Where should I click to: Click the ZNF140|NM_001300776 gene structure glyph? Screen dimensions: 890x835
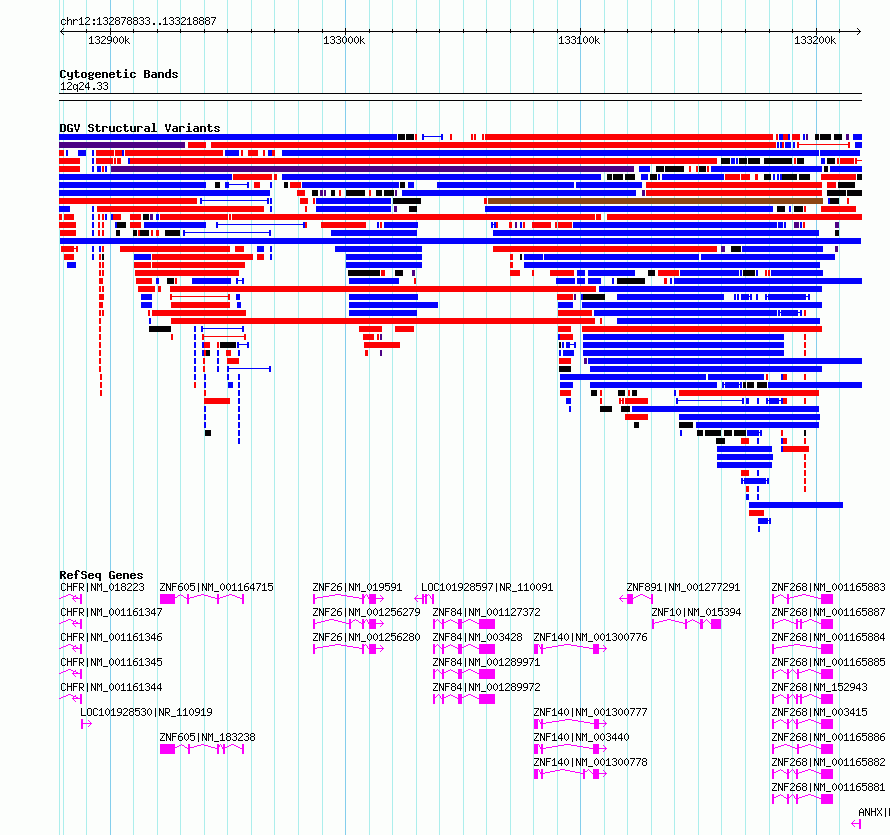coord(570,649)
